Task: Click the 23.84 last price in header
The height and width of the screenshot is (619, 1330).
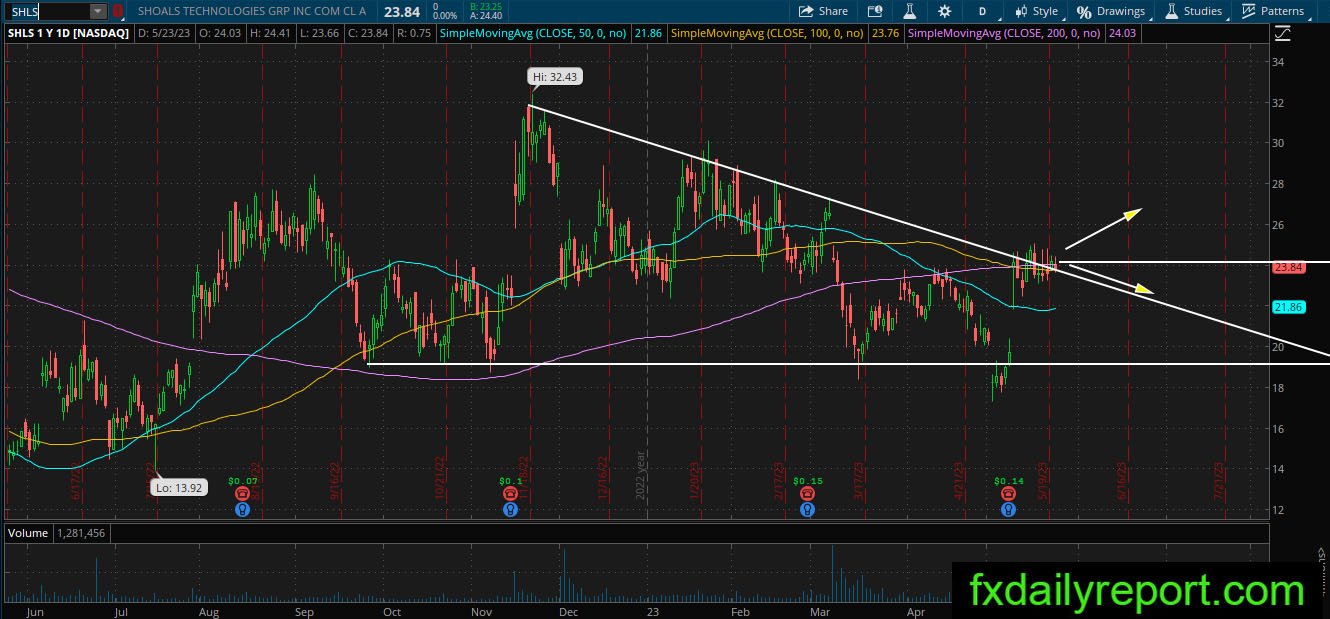Action: click(x=400, y=11)
